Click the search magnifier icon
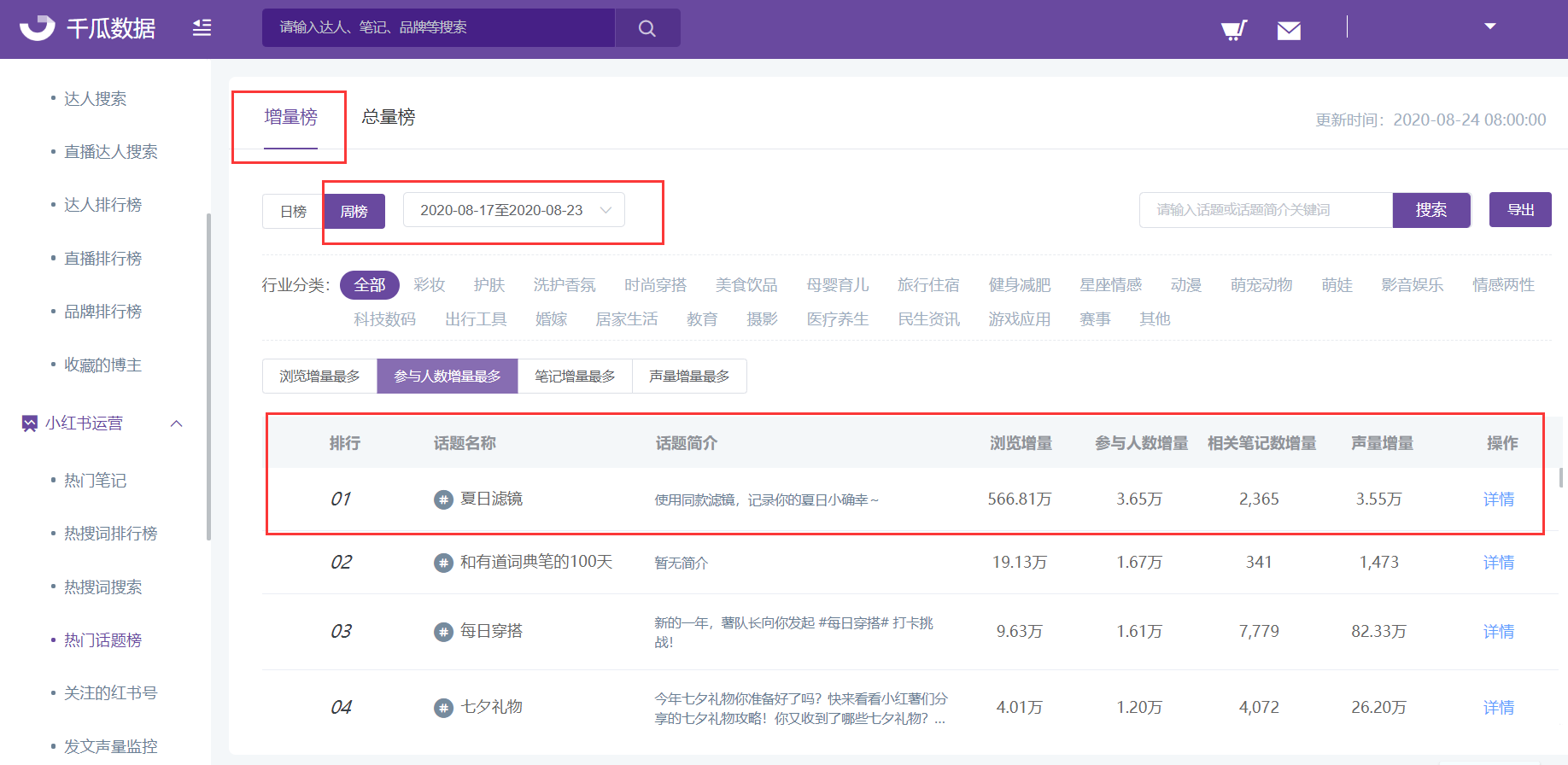 pos(647,28)
